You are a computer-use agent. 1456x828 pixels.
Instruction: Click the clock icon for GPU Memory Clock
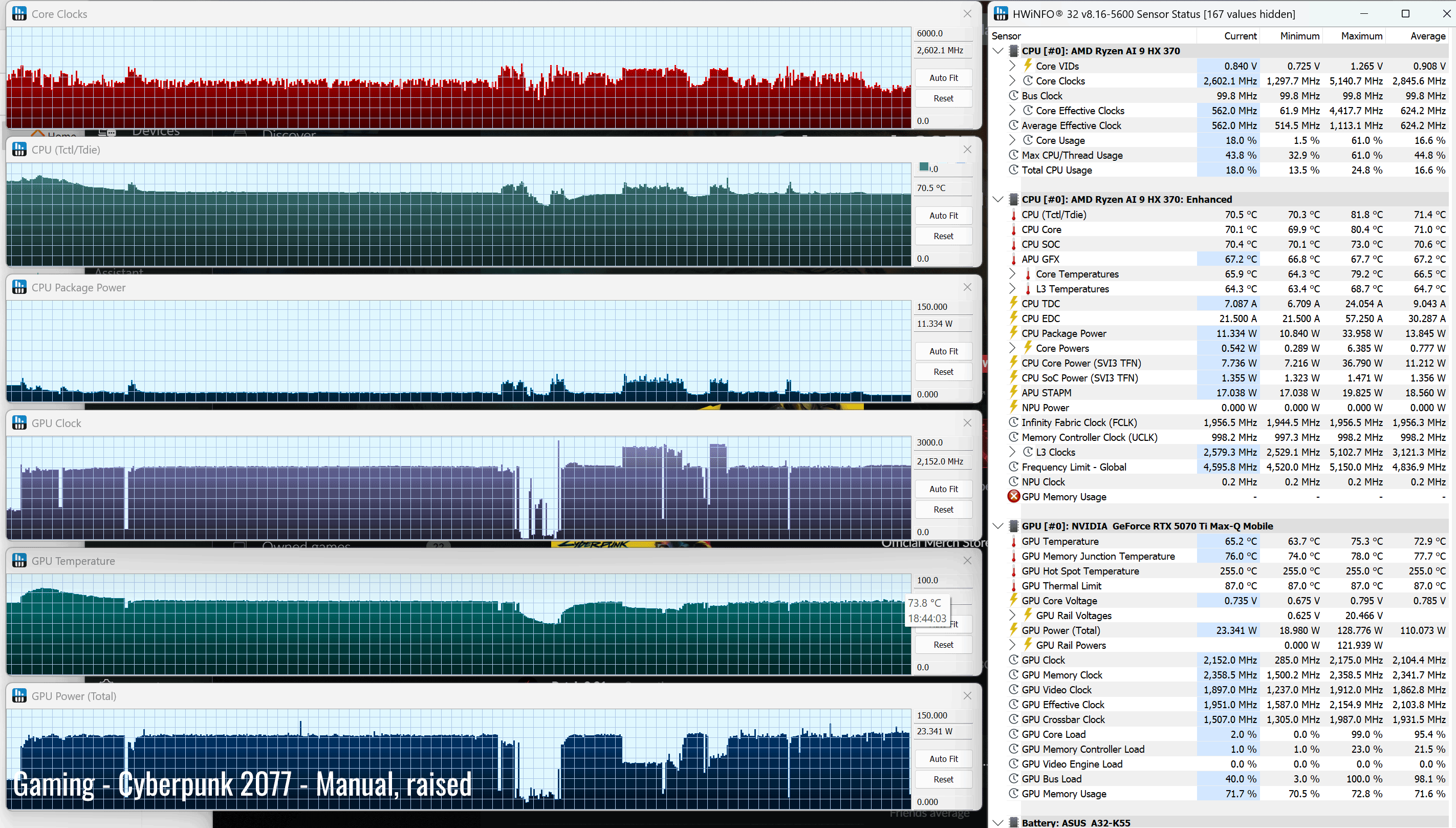click(x=1013, y=674)
